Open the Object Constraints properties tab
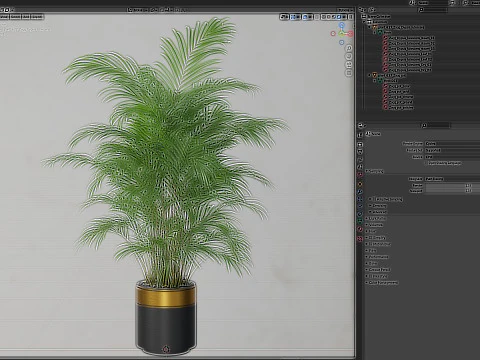Viewport: 480px width, 360px height. coord(360,214)
